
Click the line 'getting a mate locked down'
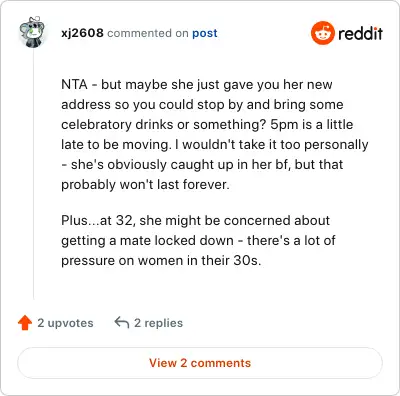(198, 240)
